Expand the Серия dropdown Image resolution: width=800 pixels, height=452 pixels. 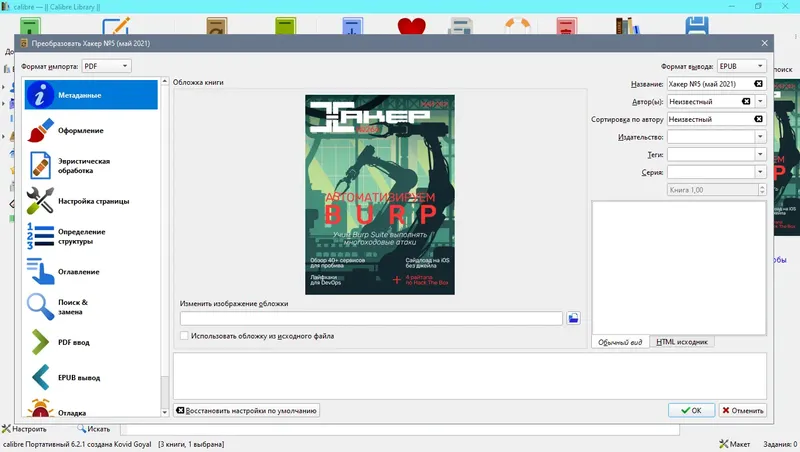760,172
